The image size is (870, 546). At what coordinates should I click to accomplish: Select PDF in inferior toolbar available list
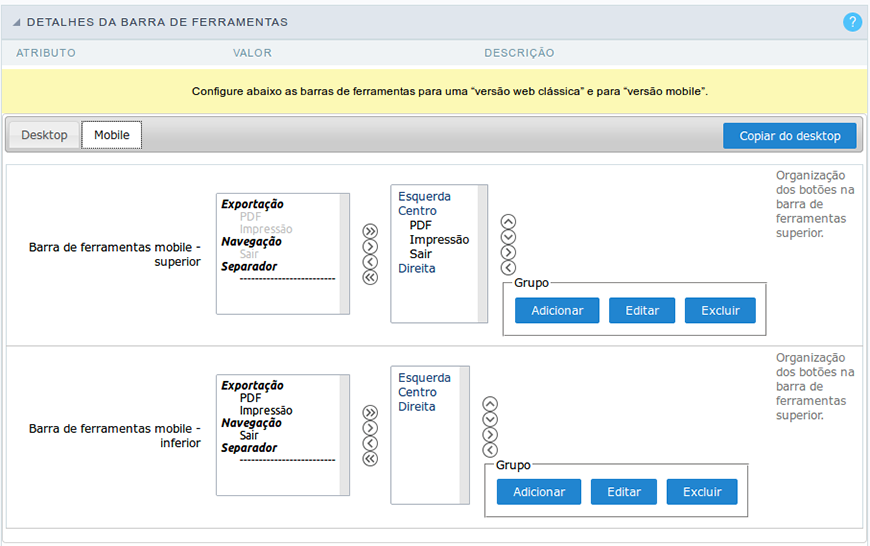250,398
